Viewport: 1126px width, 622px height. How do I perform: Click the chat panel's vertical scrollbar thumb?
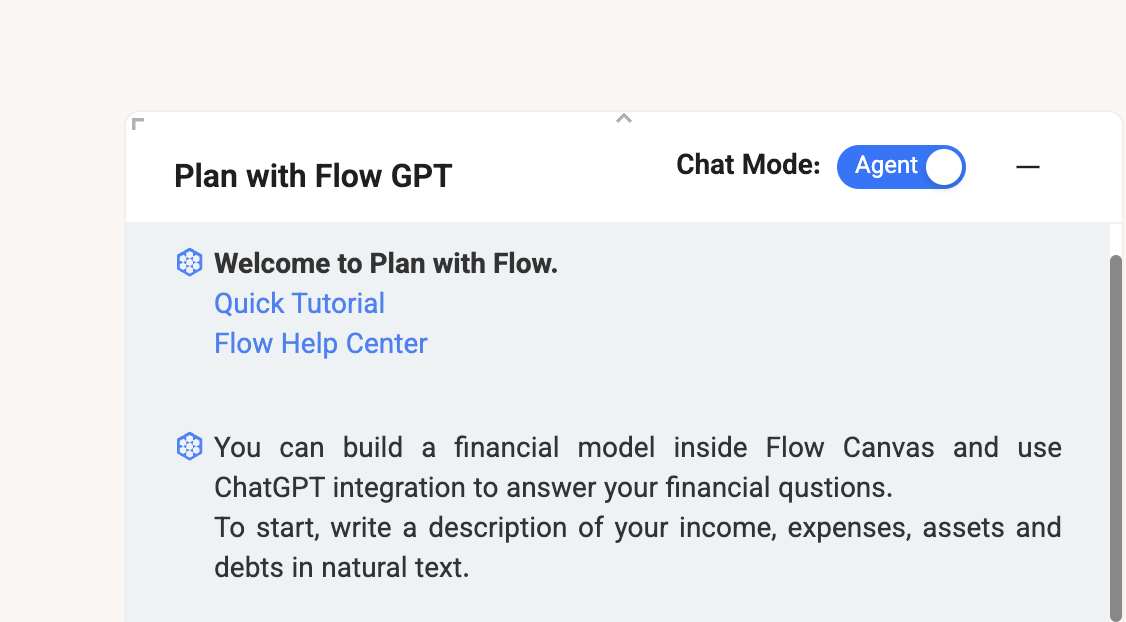click(x=1115, y=438)
